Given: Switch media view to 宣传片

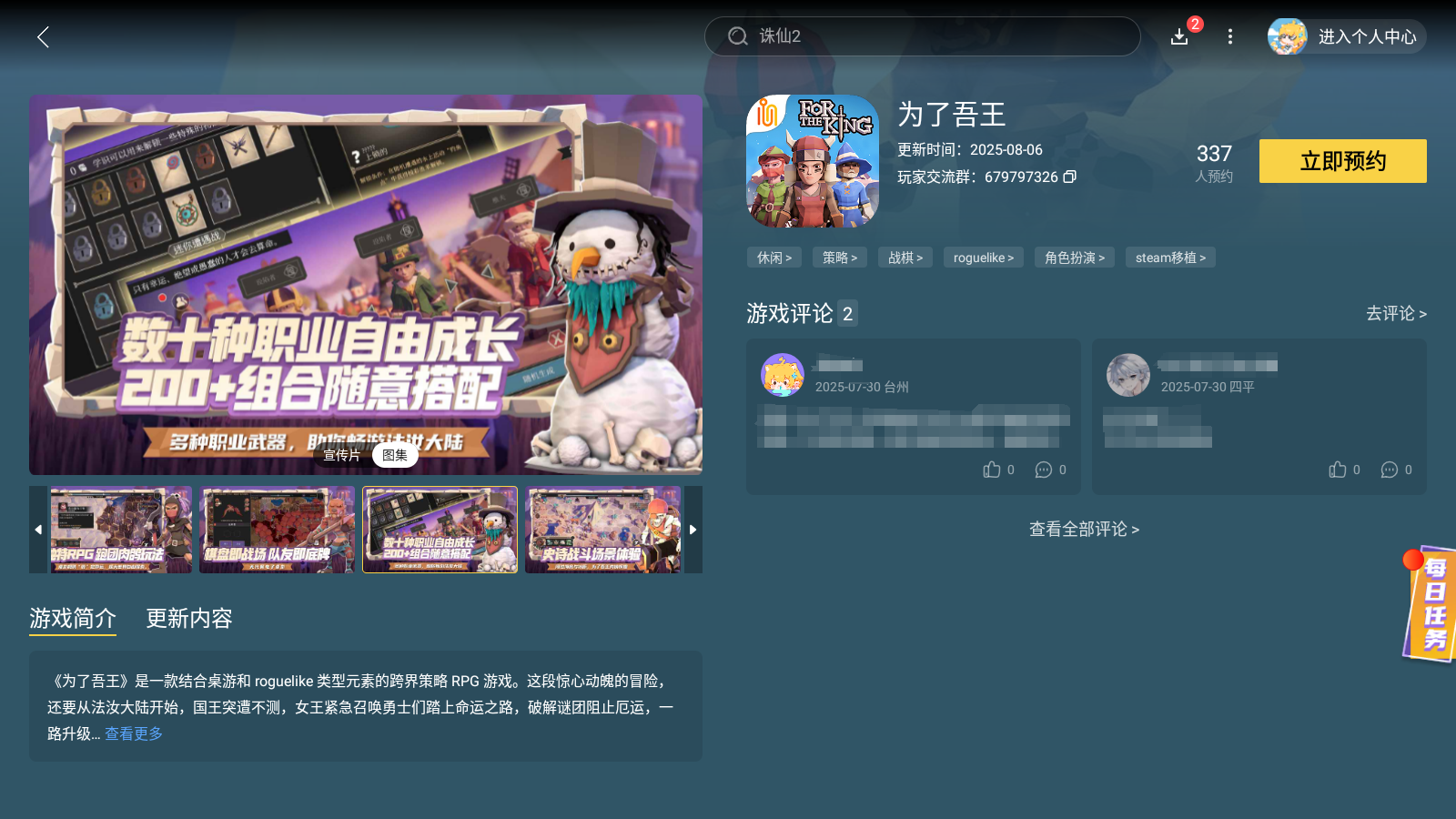Looking at the screenshot, I should (342, 455).
